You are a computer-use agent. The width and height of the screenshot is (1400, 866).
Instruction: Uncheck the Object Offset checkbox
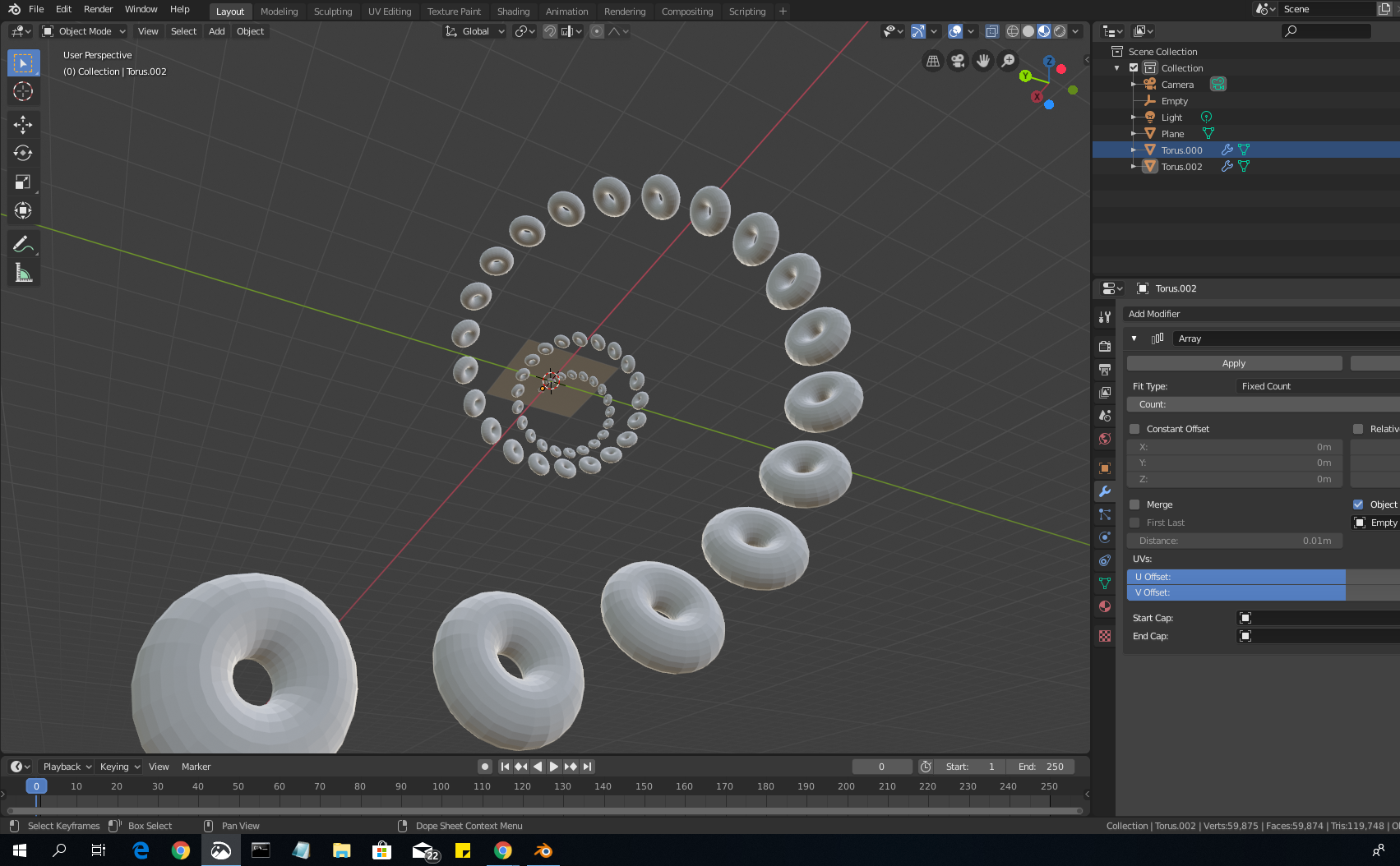tap(1358, 504)
